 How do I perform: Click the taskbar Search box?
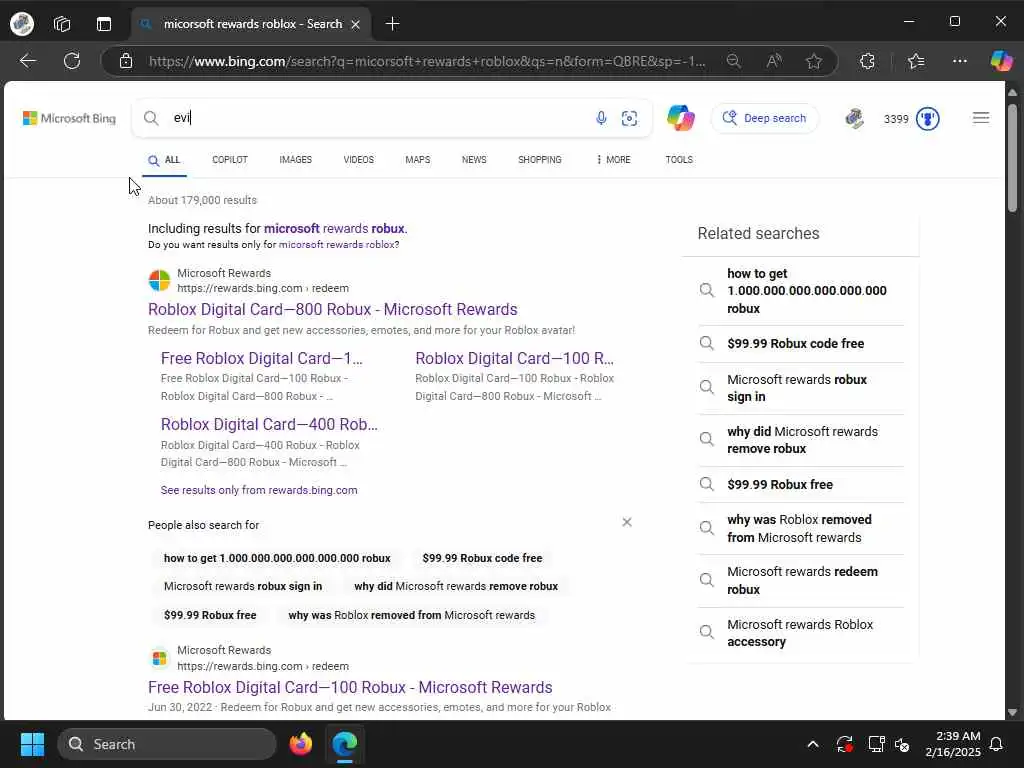tap(167, 744)
